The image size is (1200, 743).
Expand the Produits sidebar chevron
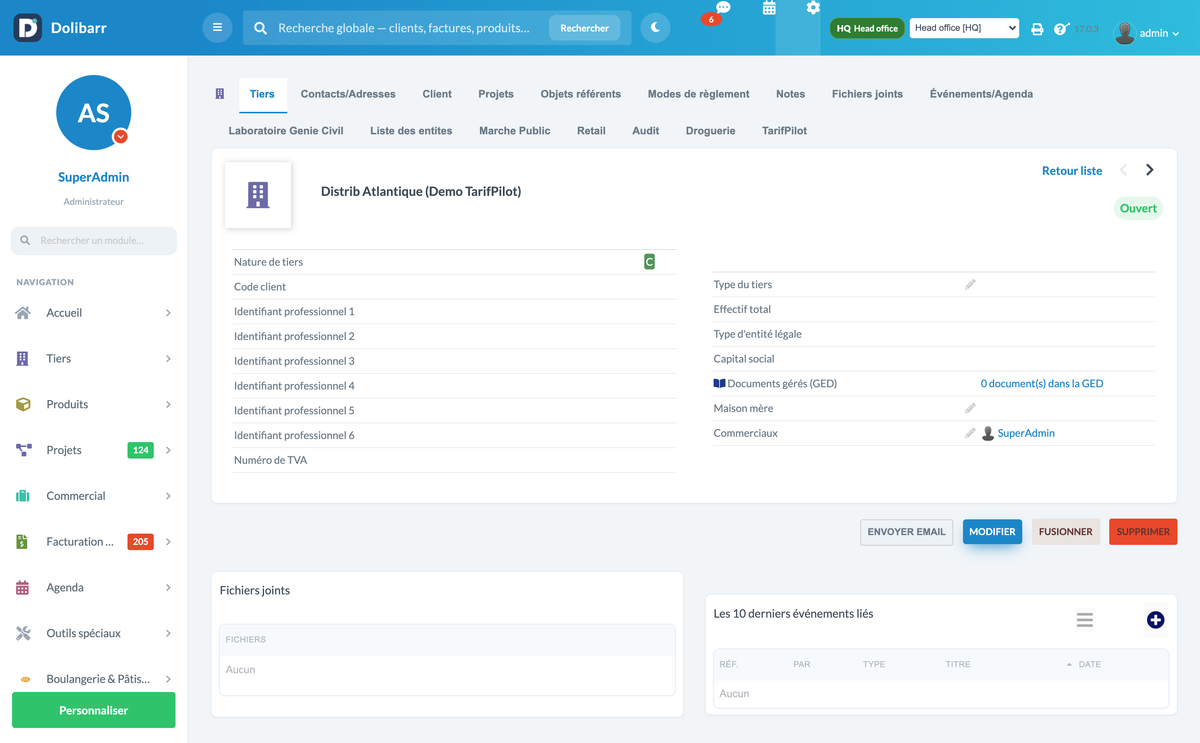168,405
